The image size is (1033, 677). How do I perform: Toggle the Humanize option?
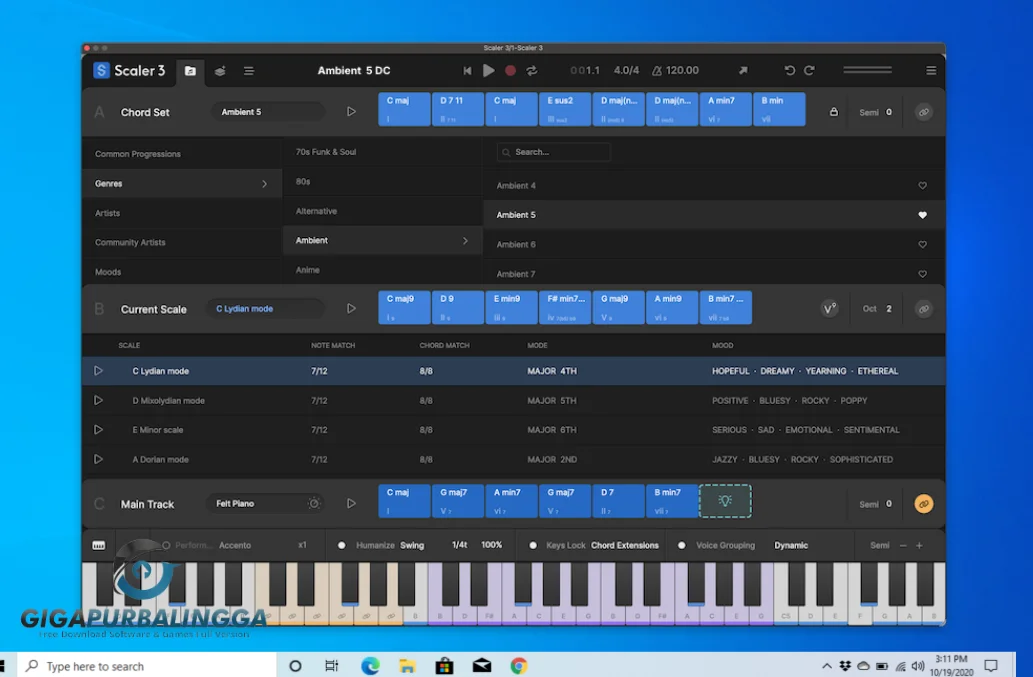341,545
